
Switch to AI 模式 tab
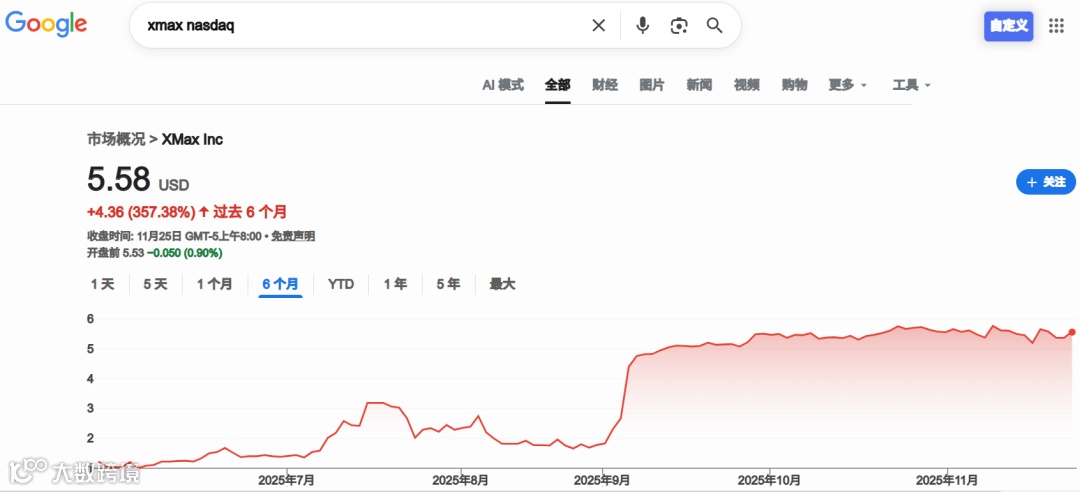[503, 85]
